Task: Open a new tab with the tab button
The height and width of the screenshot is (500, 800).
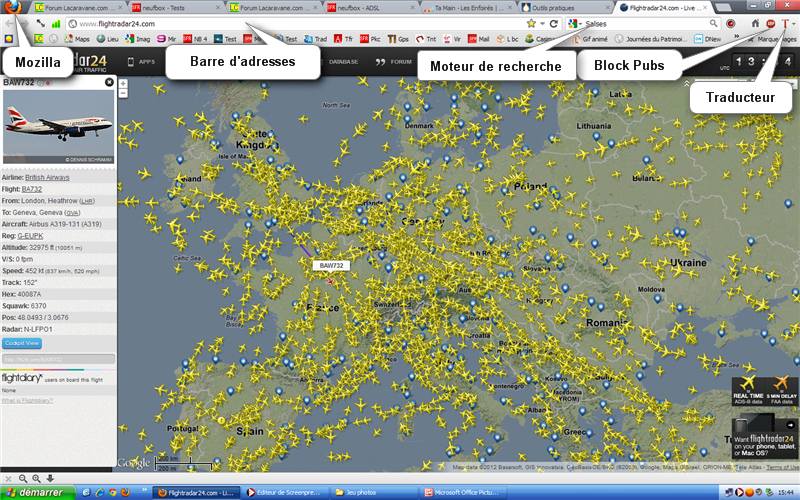Action: [x=722, y=8]
